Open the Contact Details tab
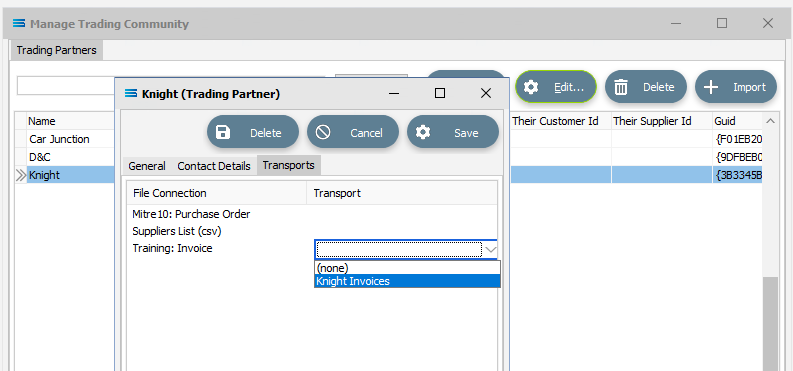The image size is (793, 371). (213, 166)
